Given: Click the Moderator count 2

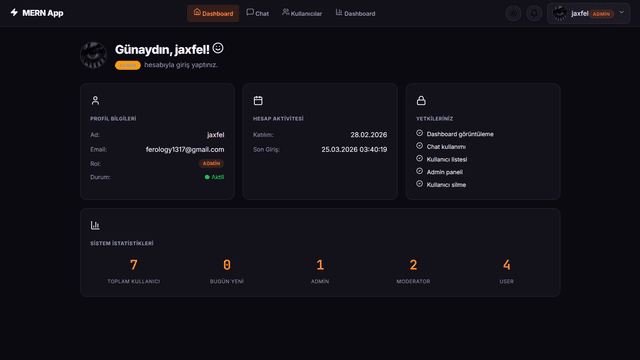Looking at the screenshot, I should point(413,265).
